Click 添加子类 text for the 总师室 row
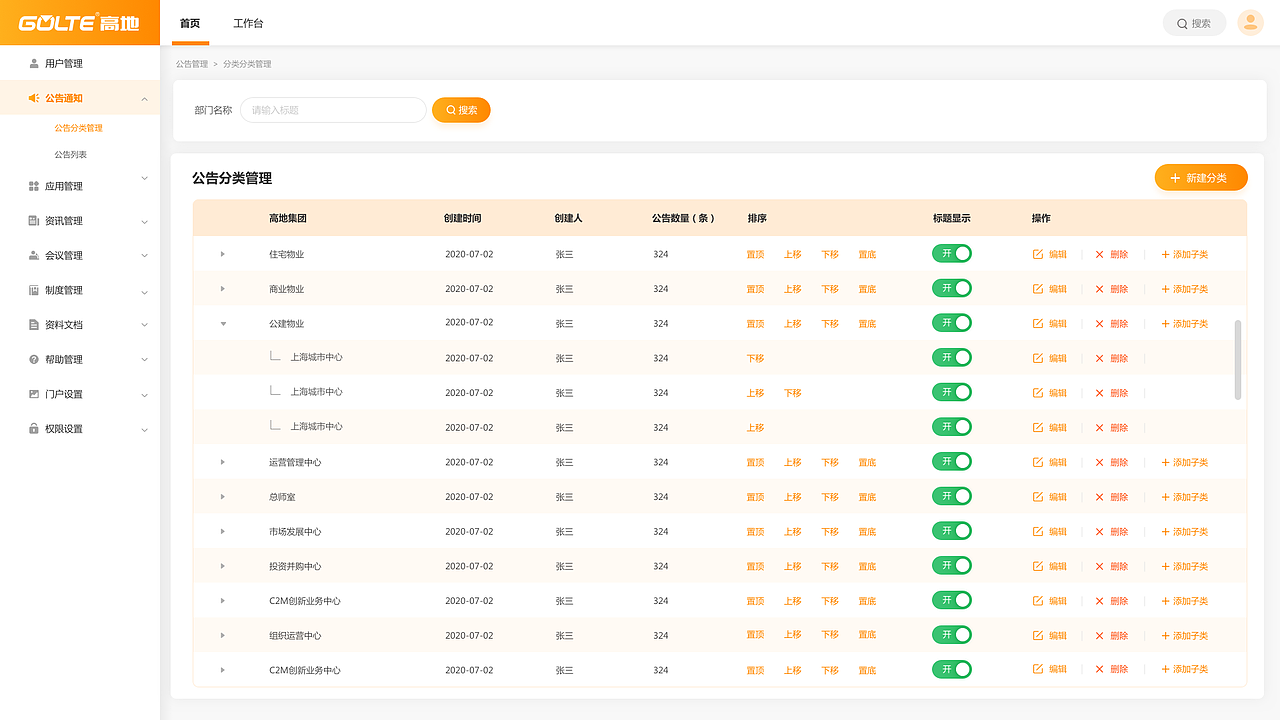1280x720 pixels. [1191, 497]
